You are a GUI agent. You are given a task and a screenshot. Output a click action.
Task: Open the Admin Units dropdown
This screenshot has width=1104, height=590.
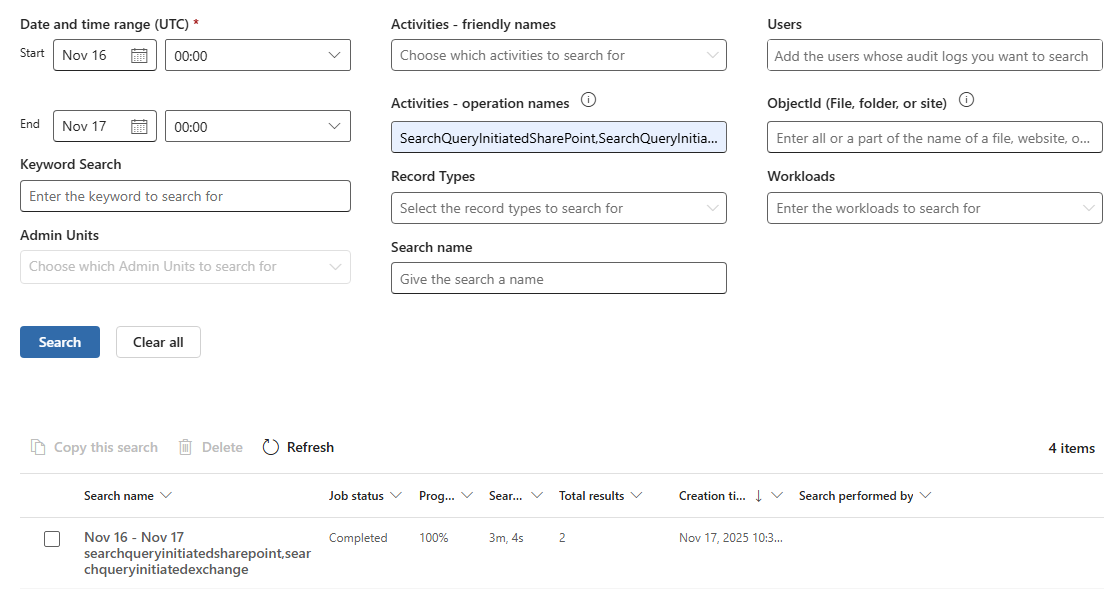click(x=185, y=267)
